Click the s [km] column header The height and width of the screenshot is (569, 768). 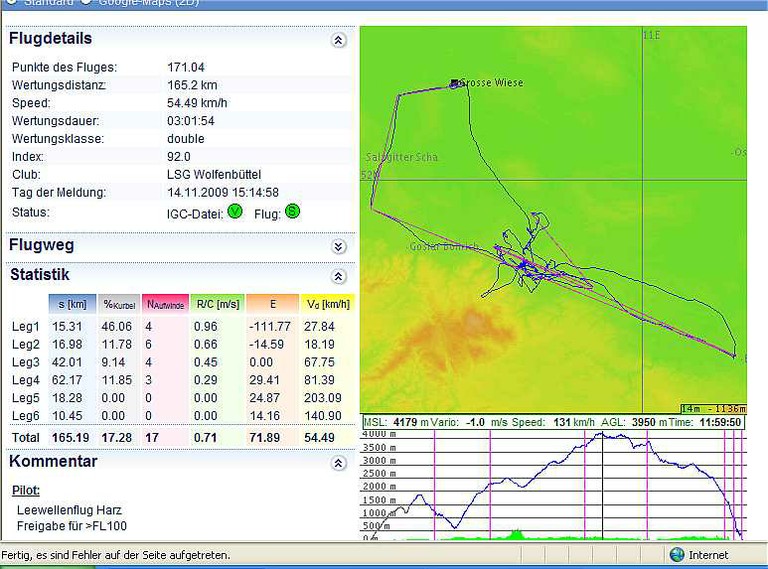pos(72,304)
